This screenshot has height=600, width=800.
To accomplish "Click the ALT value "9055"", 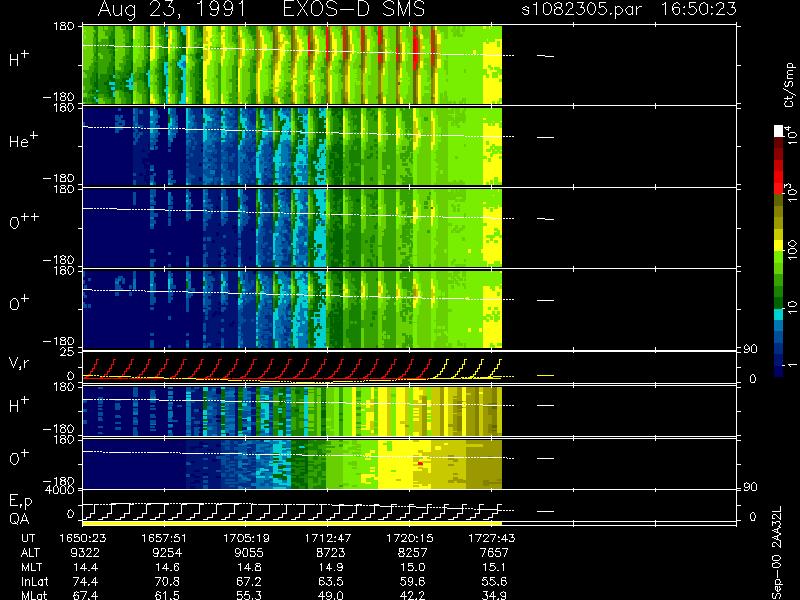I will 248,553.
